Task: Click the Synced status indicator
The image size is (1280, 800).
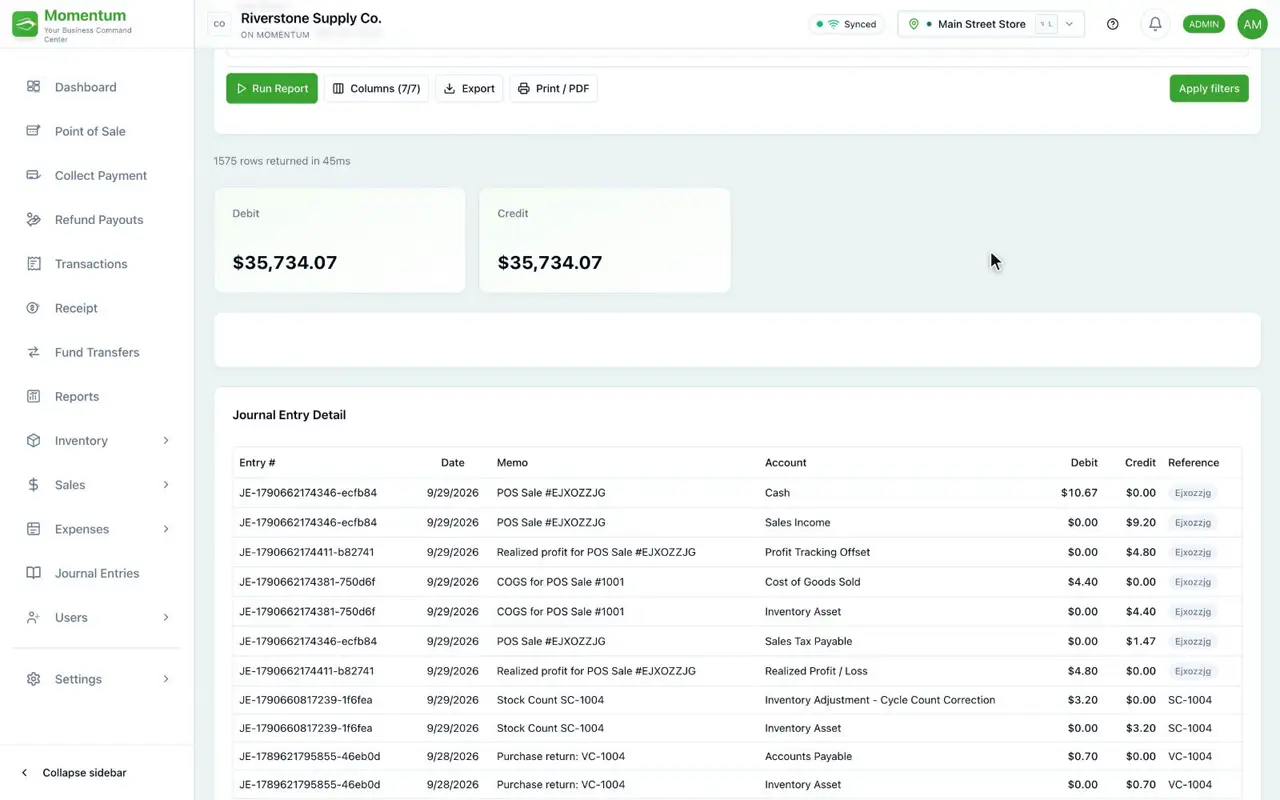Action: click(x=846, y=24)
